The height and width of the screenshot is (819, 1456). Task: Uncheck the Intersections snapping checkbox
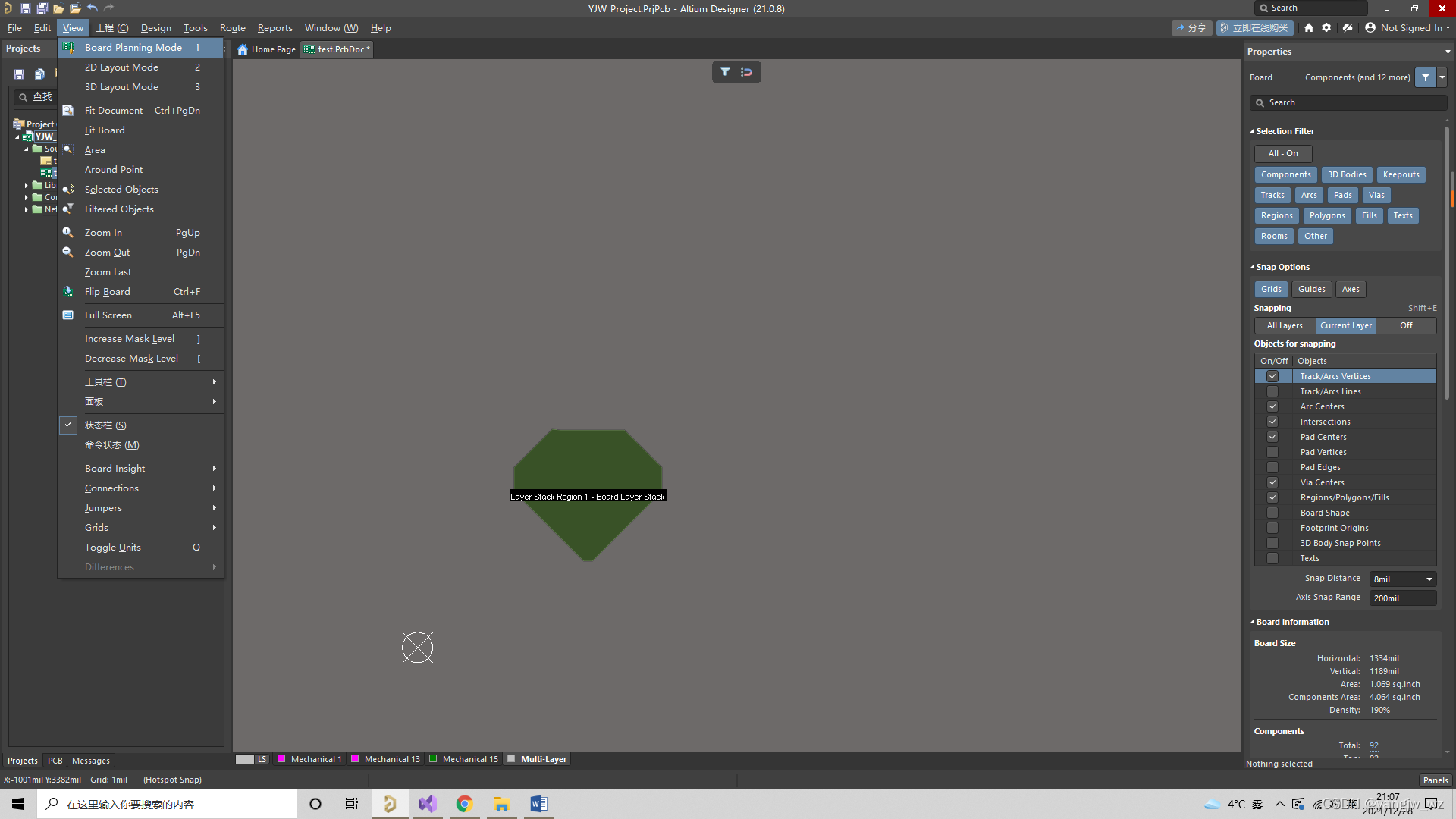coord(1272,422)
